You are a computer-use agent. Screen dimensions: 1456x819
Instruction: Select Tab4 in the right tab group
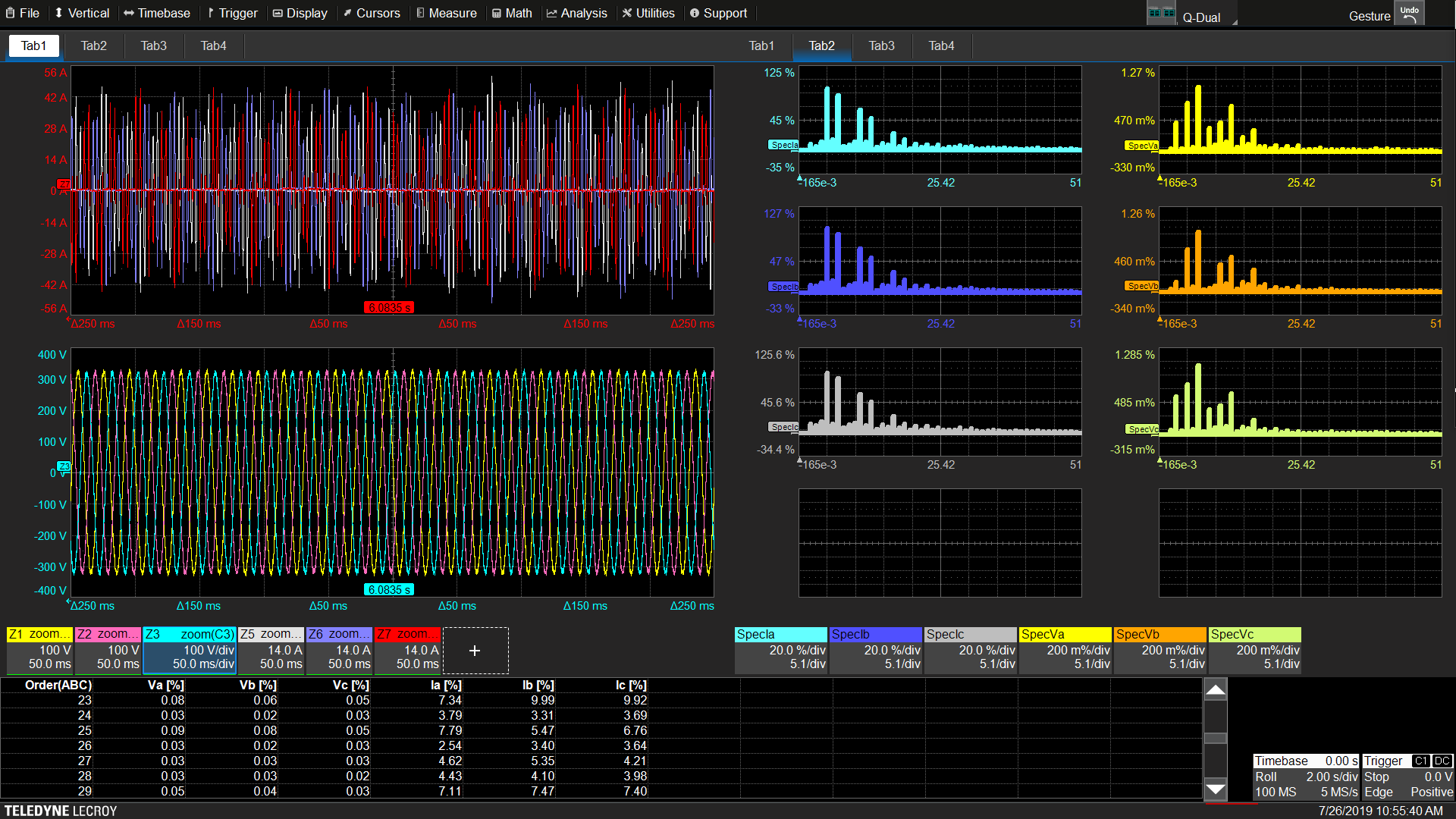pyautogui.click(x=941, y=45)
